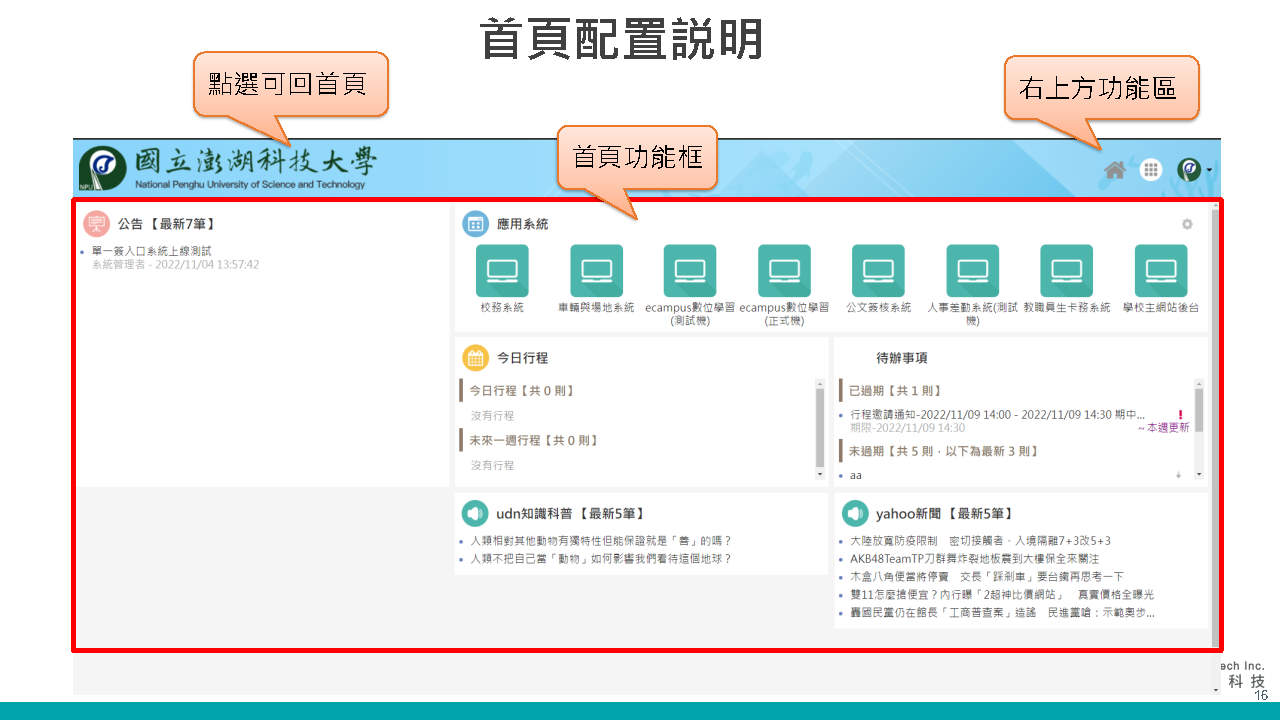The image size is (1280, 720).
Task: Click the yahoo新聞 speaker icon
Action: (854, 513)
